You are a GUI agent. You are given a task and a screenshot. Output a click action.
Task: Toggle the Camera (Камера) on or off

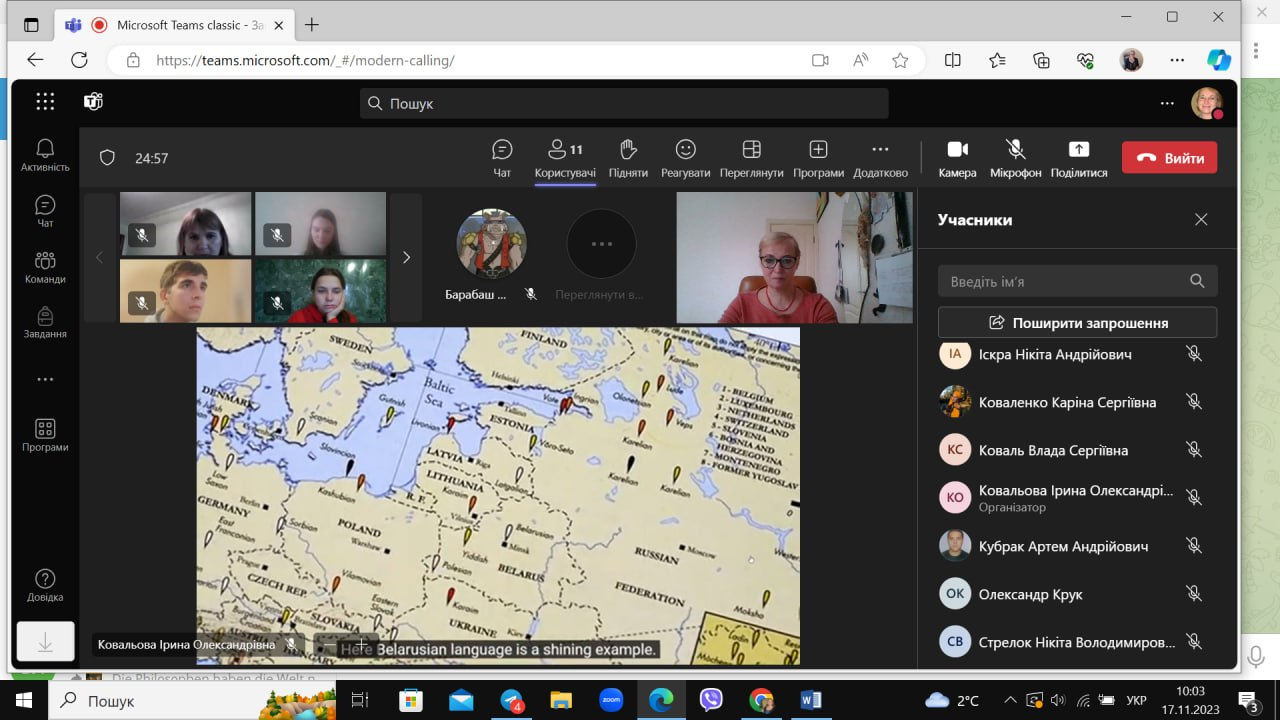(957, 157)
